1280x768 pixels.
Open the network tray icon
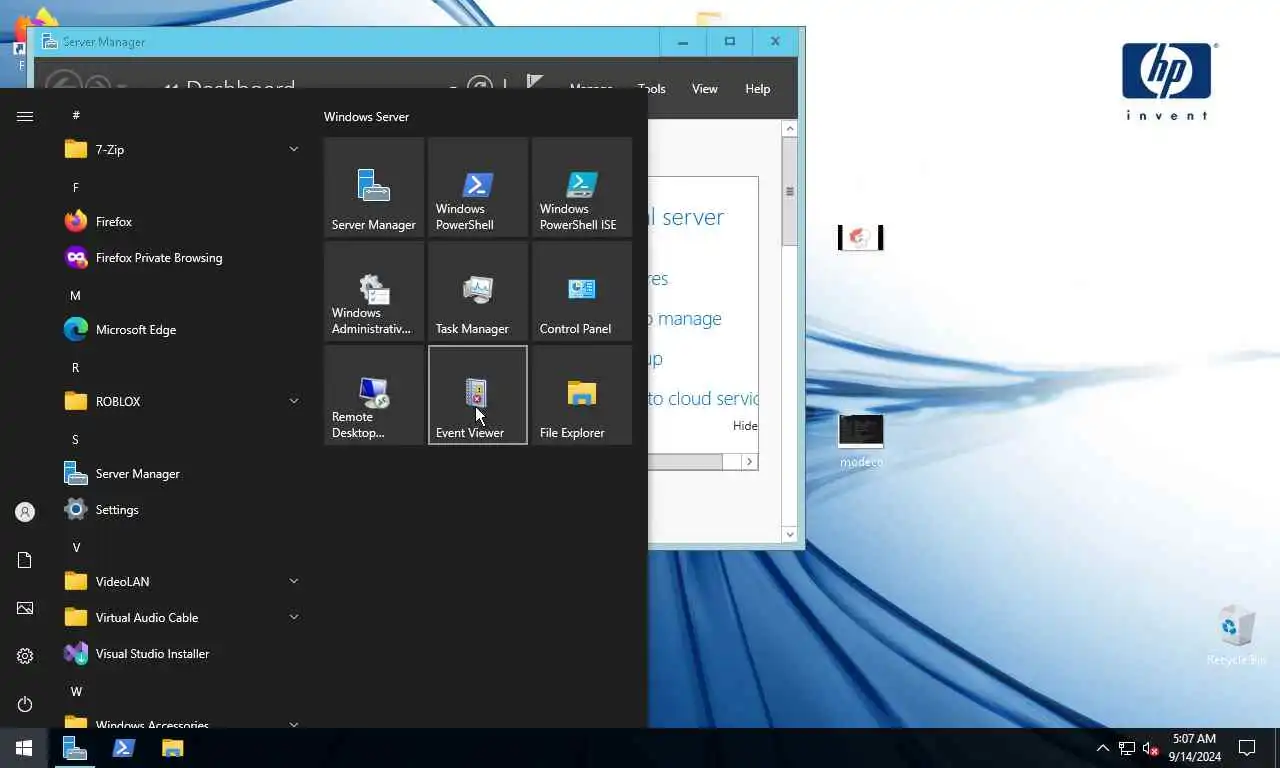[1127, 748]
